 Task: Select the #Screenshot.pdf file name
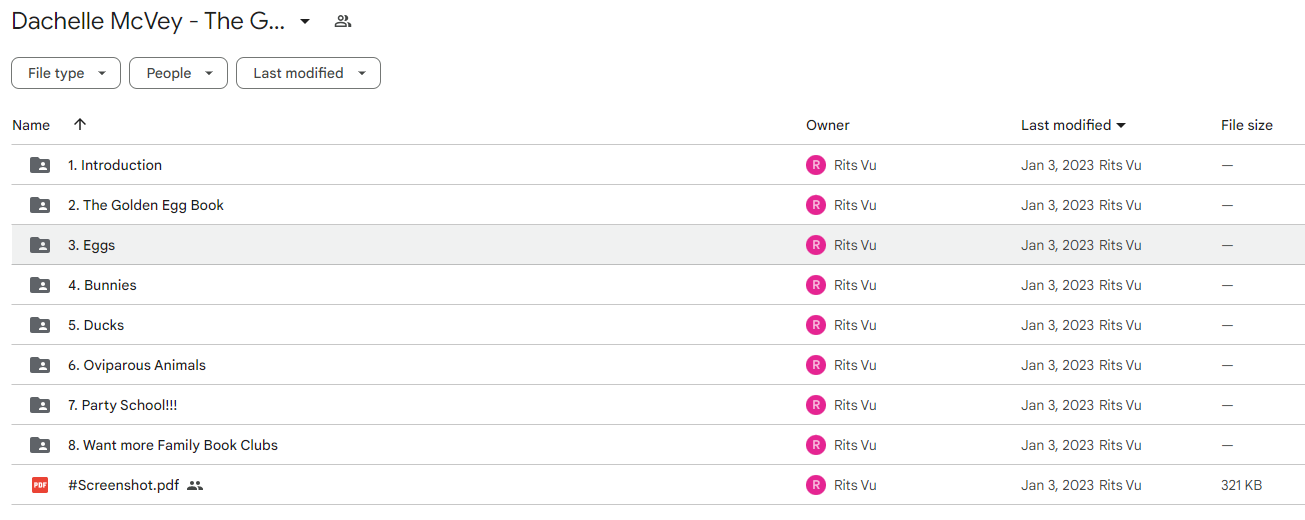click(x=124, y=485)
